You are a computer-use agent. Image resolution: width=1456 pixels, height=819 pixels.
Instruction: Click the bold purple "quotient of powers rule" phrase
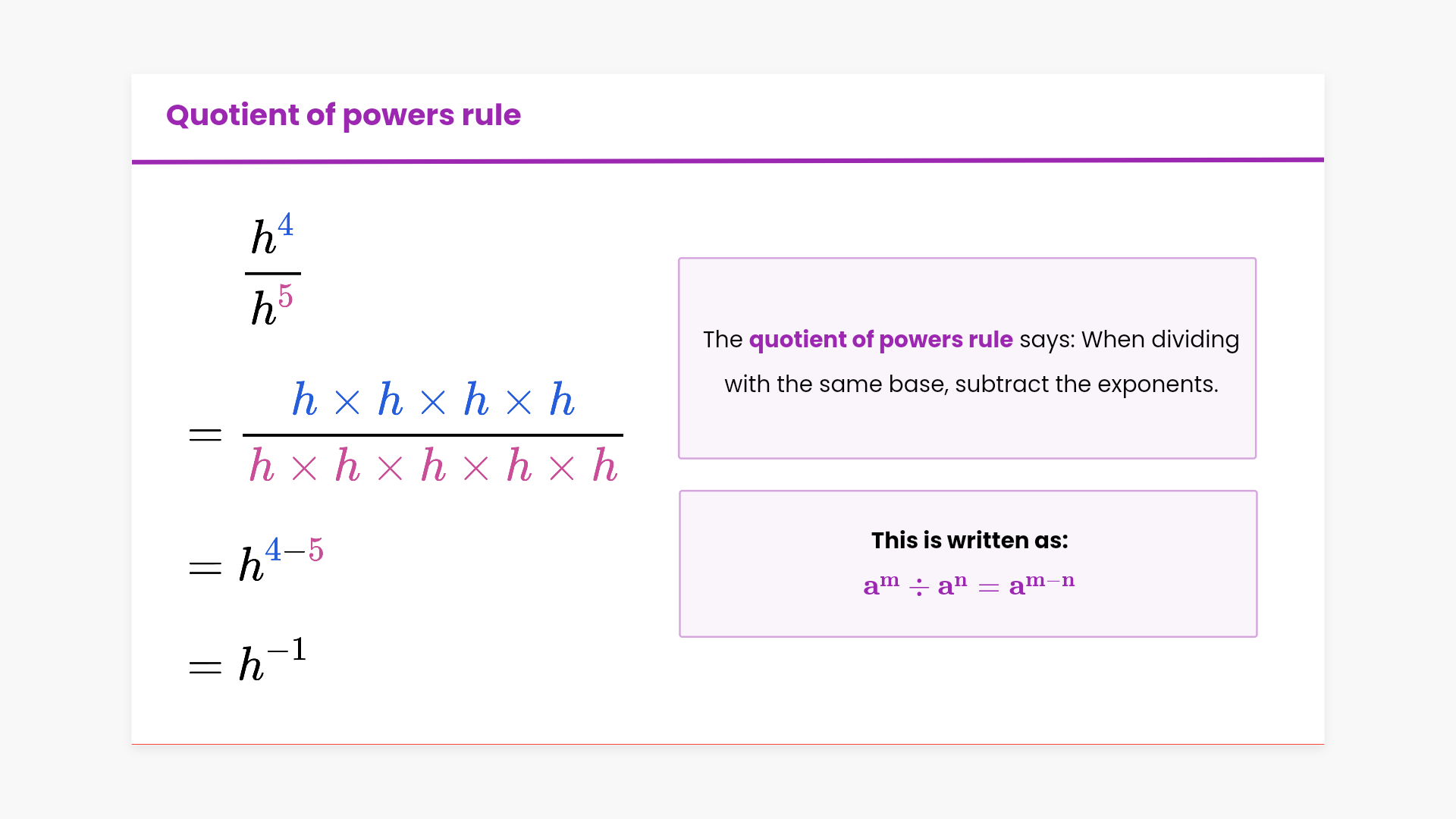coord(880,340)
